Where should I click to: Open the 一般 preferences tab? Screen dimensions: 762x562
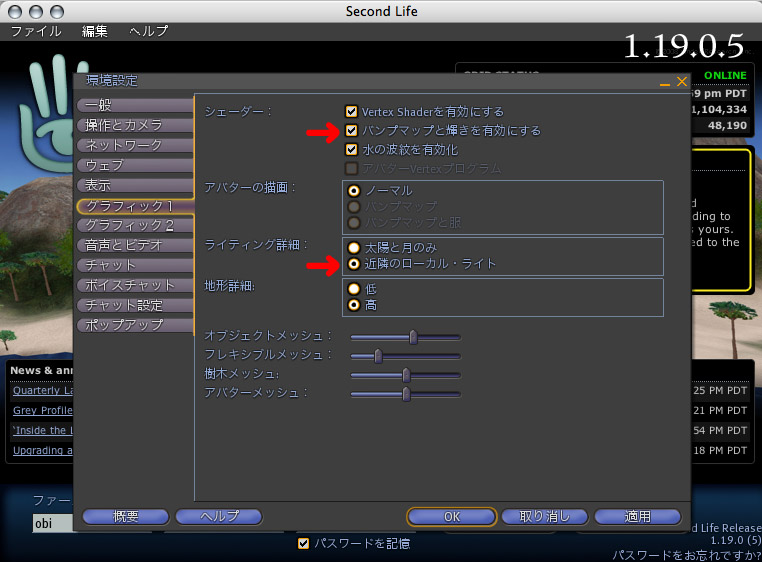point(135,105)
